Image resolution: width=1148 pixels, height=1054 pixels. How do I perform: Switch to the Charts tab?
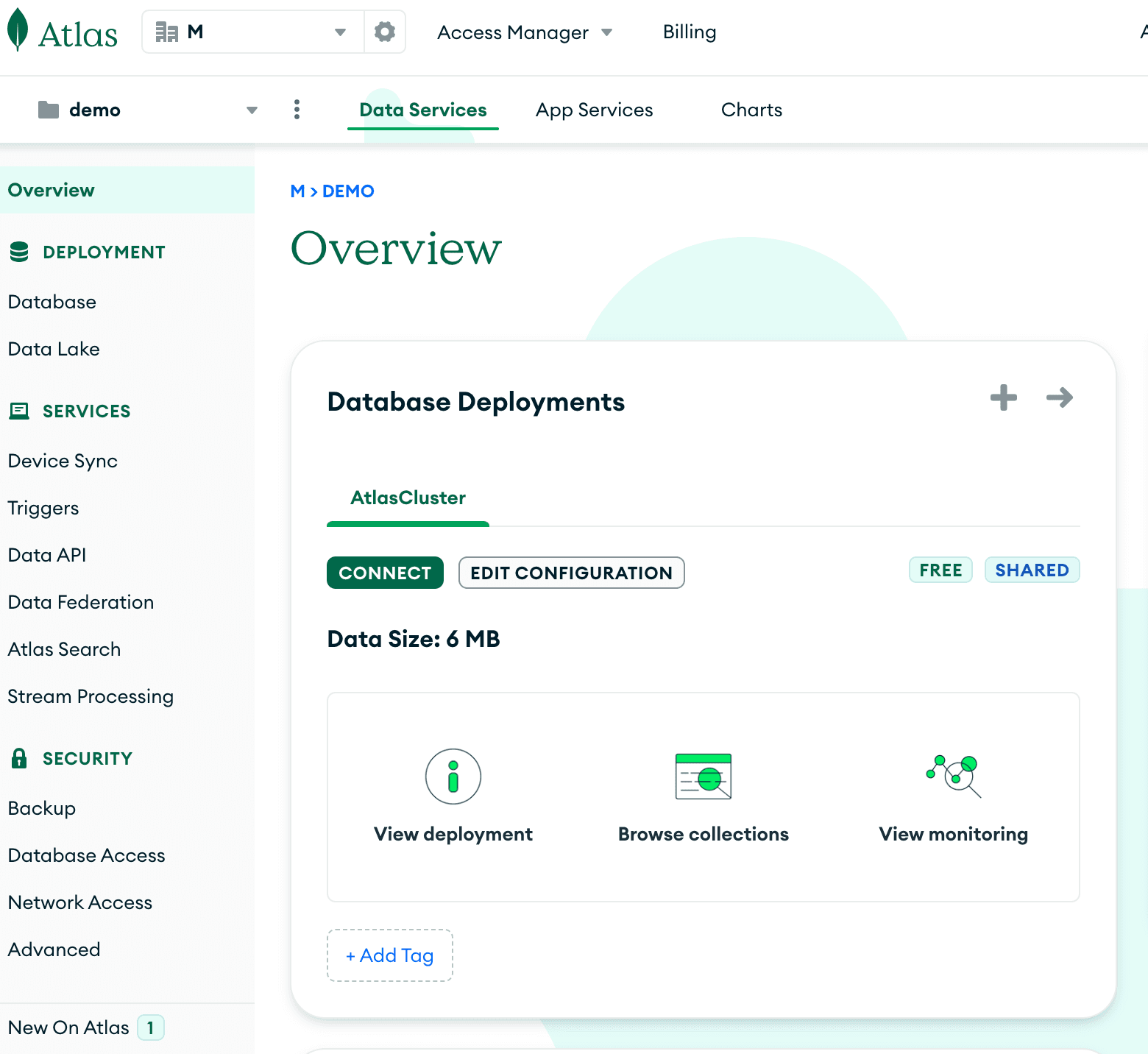(x=751, y=110)
